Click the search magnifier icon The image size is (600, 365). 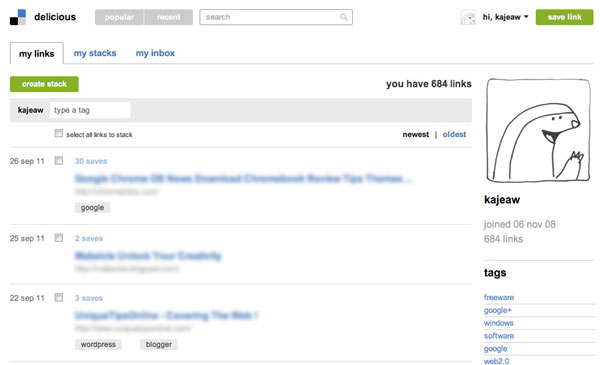pos(344,17)
